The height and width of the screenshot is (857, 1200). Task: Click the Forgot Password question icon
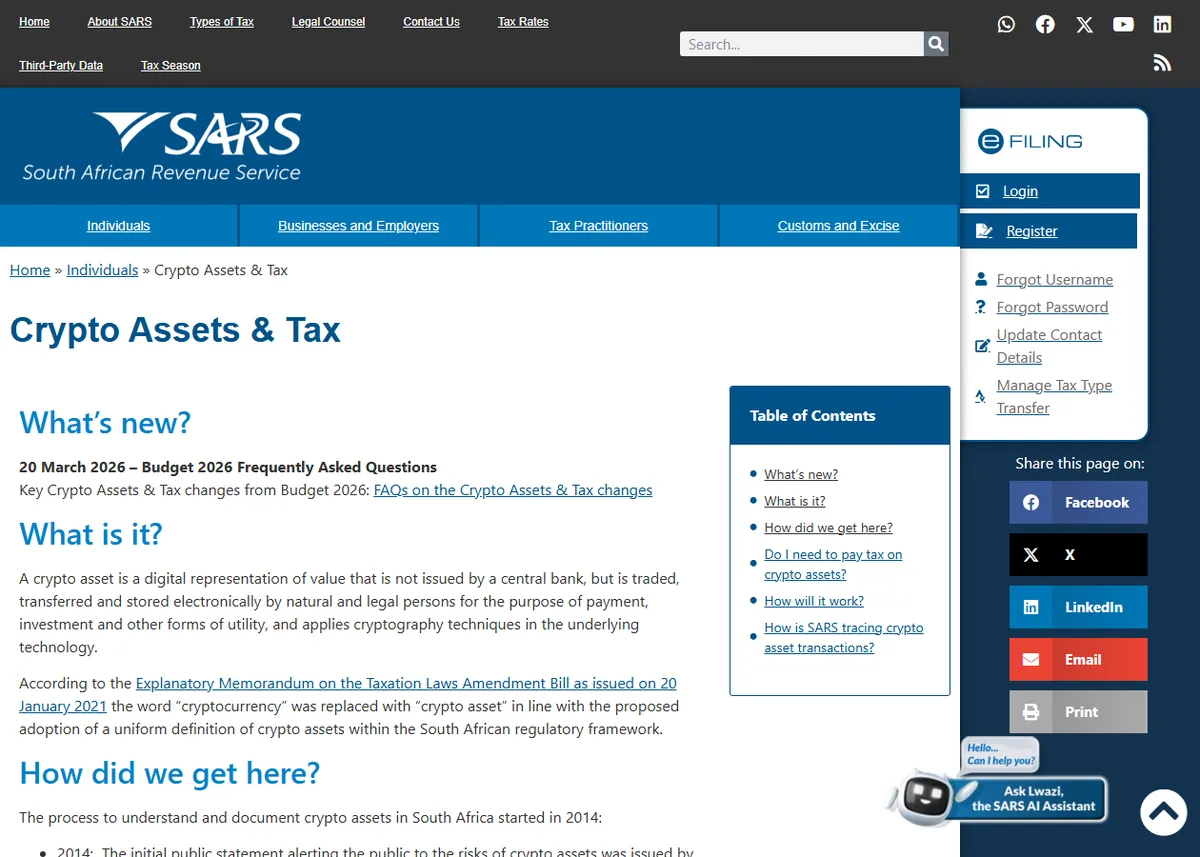click(981, 307)
